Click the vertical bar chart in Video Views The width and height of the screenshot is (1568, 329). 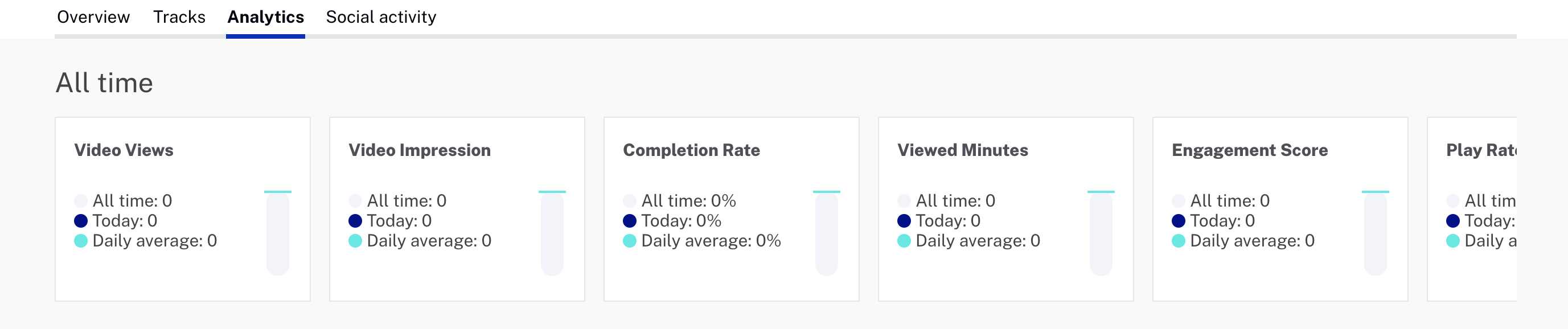click(278, 233)
